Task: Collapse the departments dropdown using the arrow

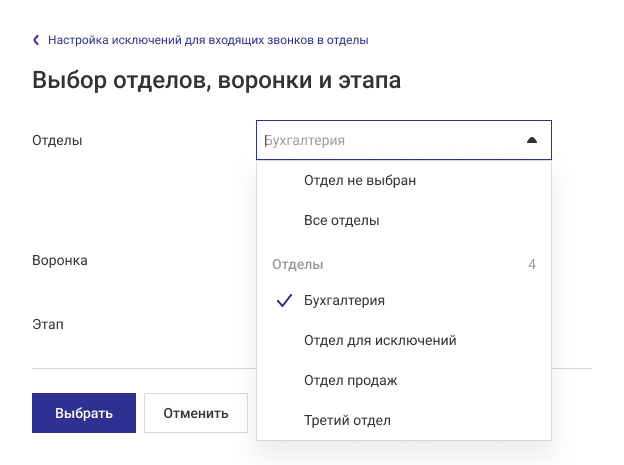Action: pos(531,141)
